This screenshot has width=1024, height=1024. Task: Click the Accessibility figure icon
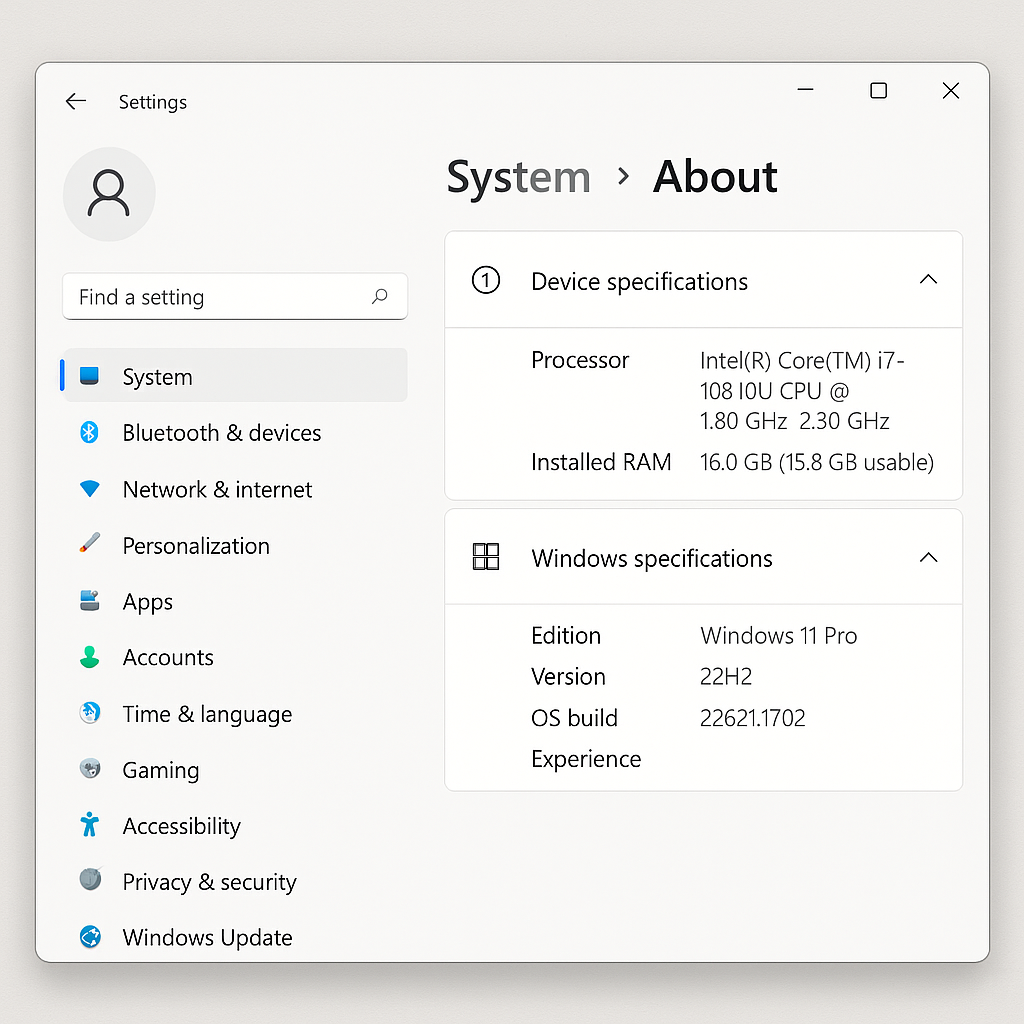[89, 824]
